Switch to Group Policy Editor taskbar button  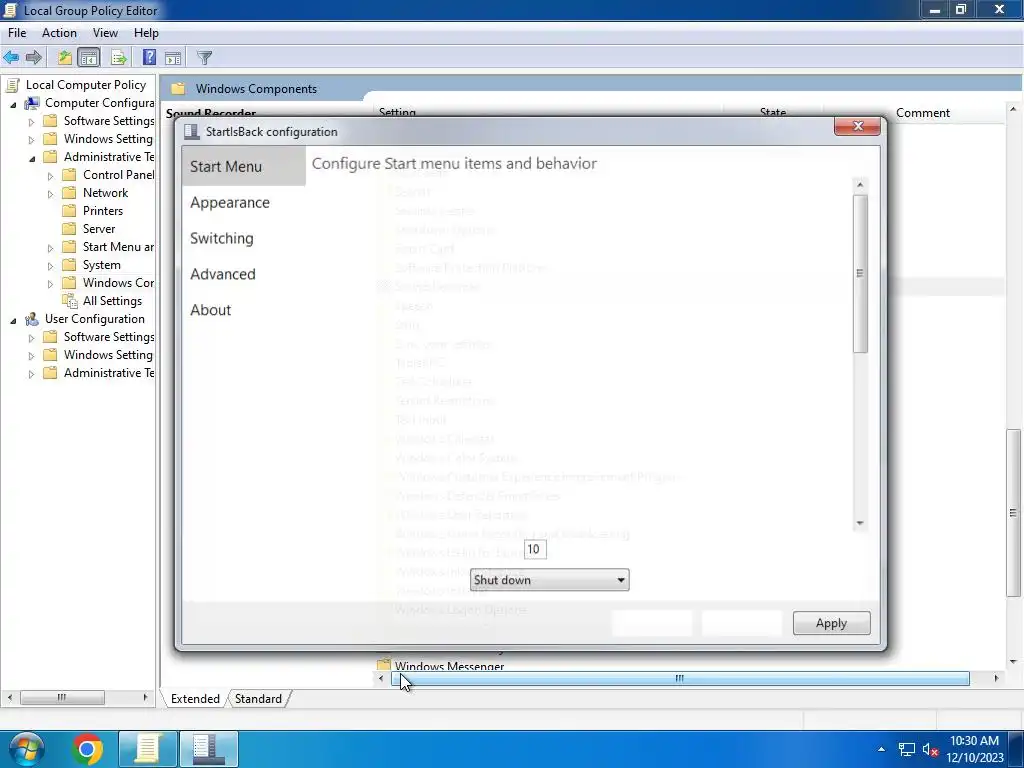click(x=148, y=749)
